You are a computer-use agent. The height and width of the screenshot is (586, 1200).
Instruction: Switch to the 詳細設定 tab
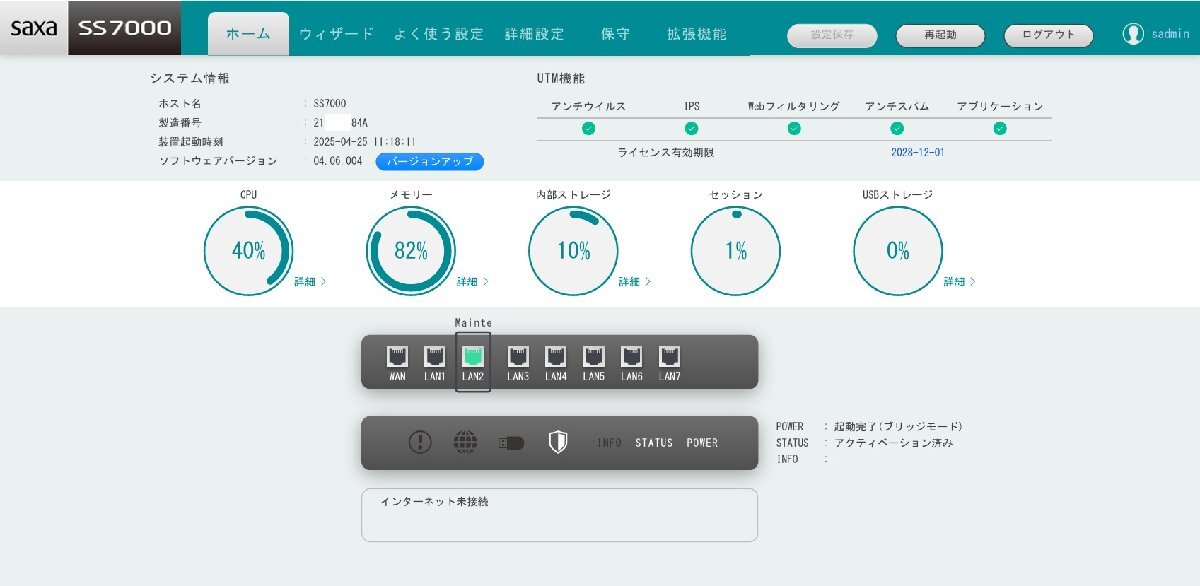coord(536,33)
